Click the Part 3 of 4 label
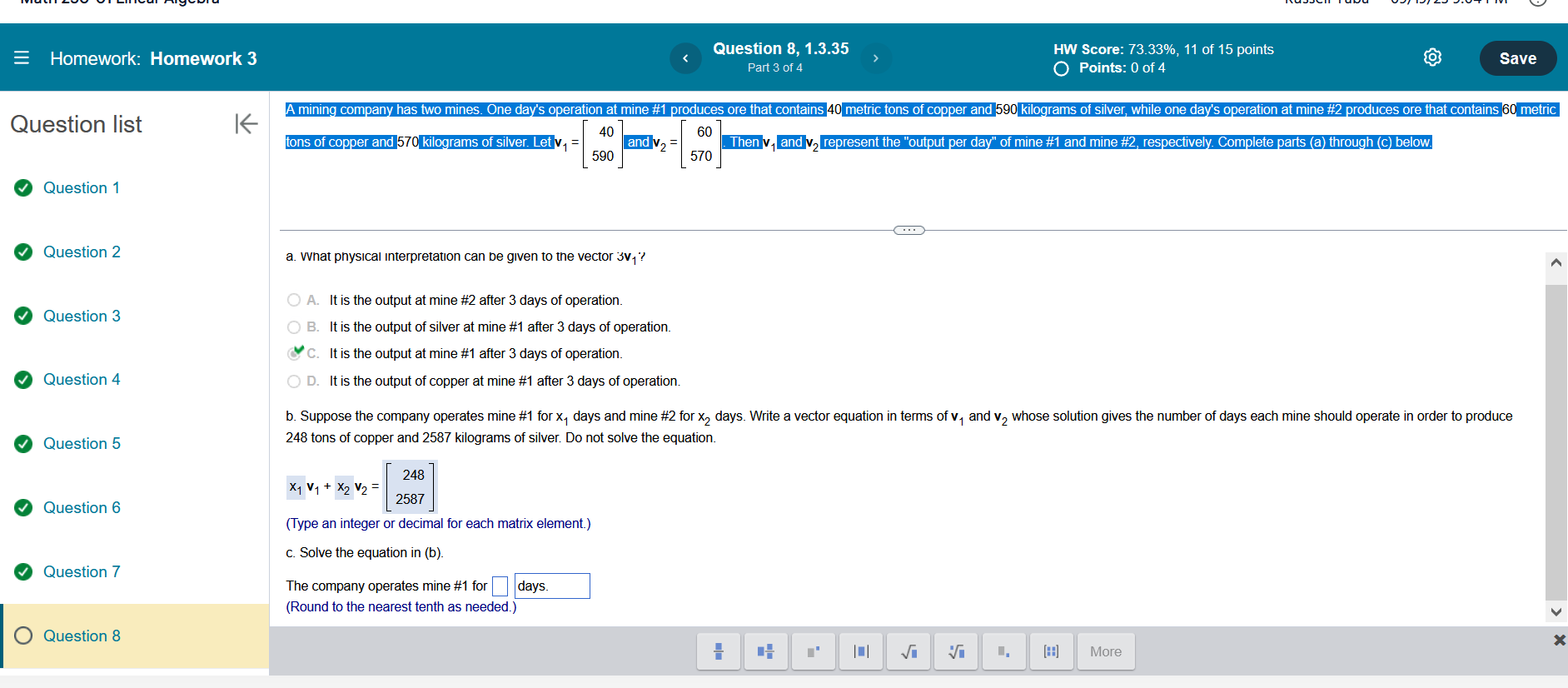Viewport: 1568px width, 688px height. tap(775, 67)
